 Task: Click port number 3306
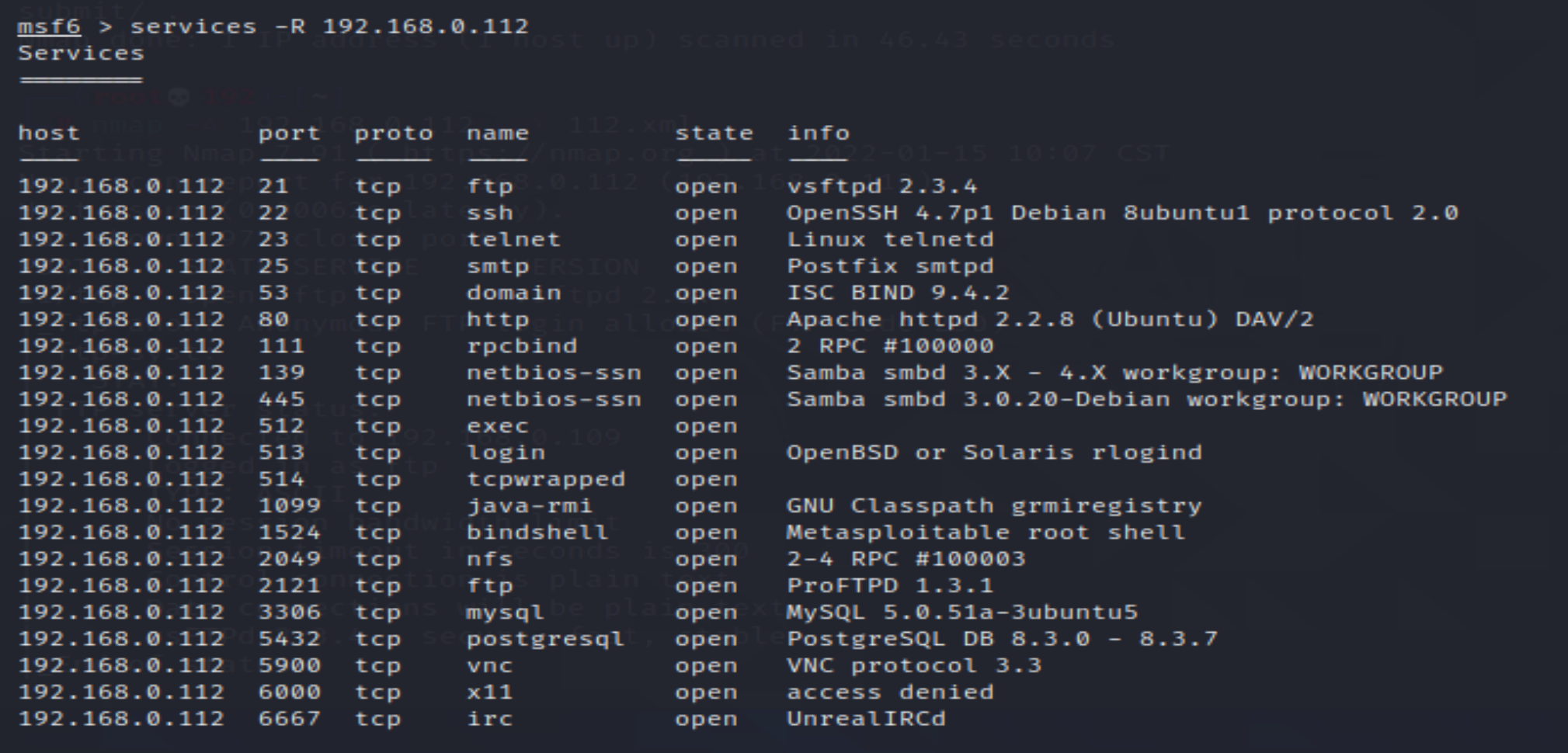pyautogui.click(x=289, y=612)
